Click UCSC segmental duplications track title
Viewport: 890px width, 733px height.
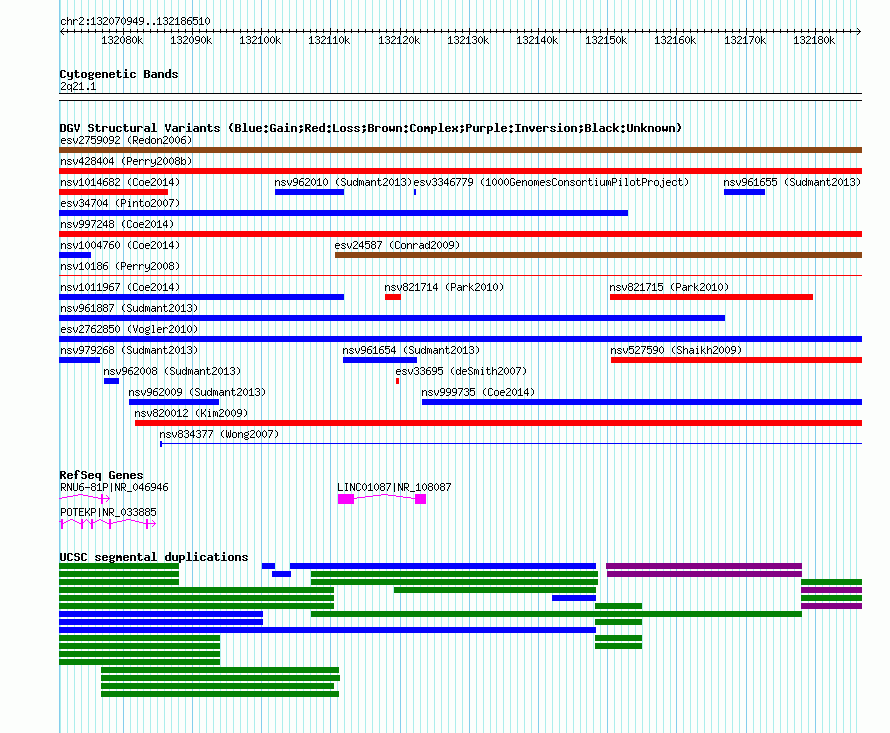[x=154, y=557]
